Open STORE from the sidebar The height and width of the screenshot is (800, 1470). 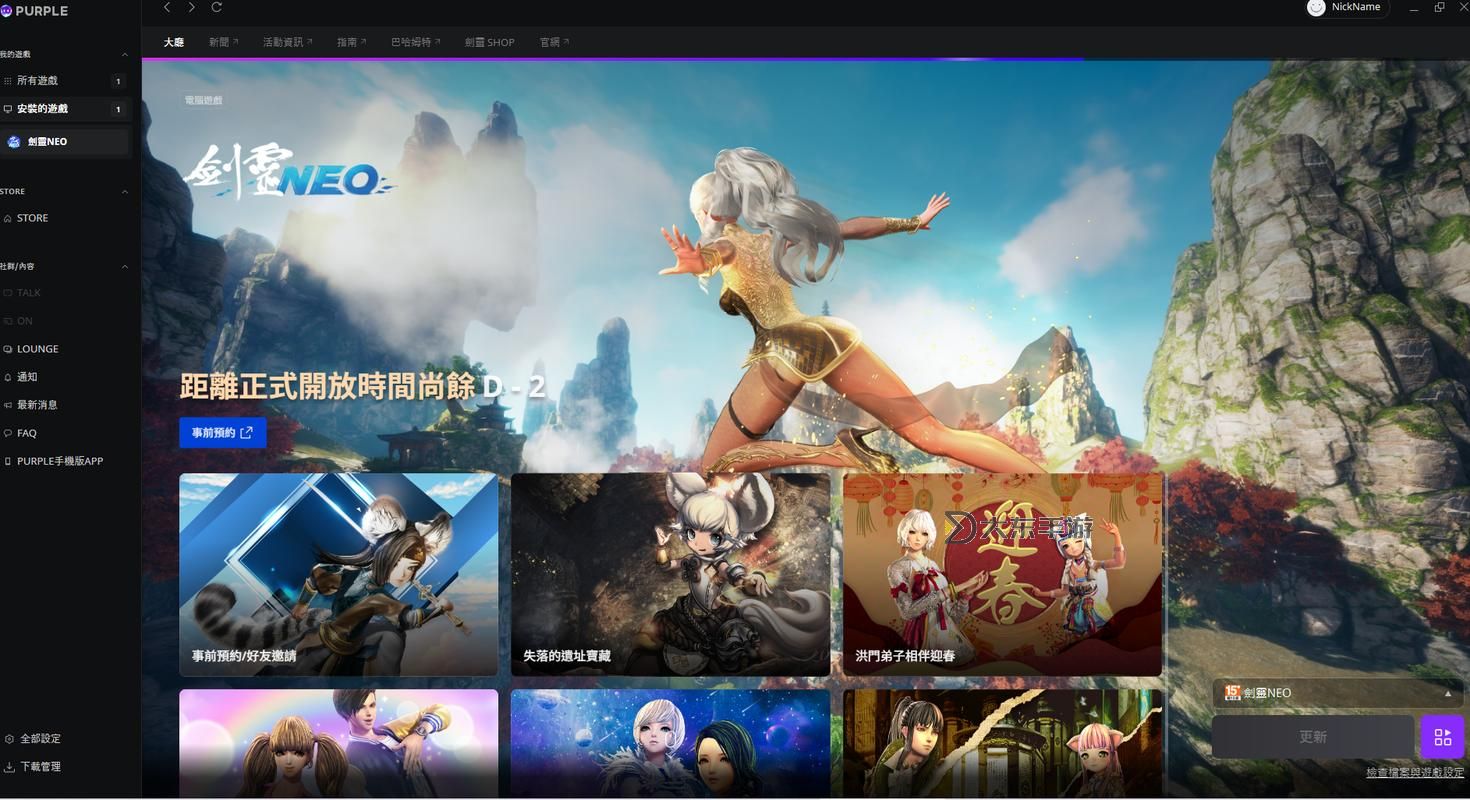(x=32, y=218)
